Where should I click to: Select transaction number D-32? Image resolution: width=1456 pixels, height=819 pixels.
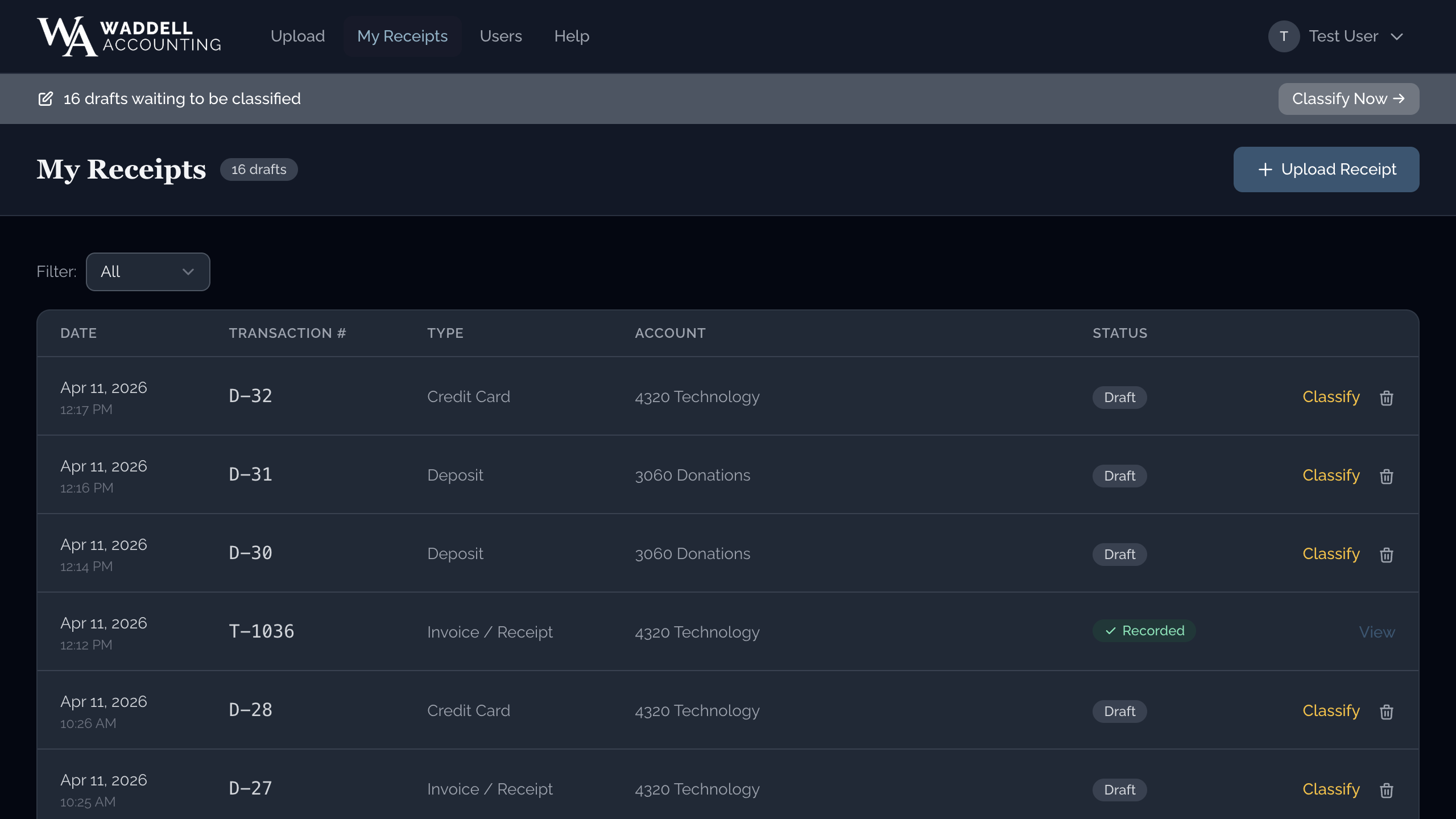(250, 396)
